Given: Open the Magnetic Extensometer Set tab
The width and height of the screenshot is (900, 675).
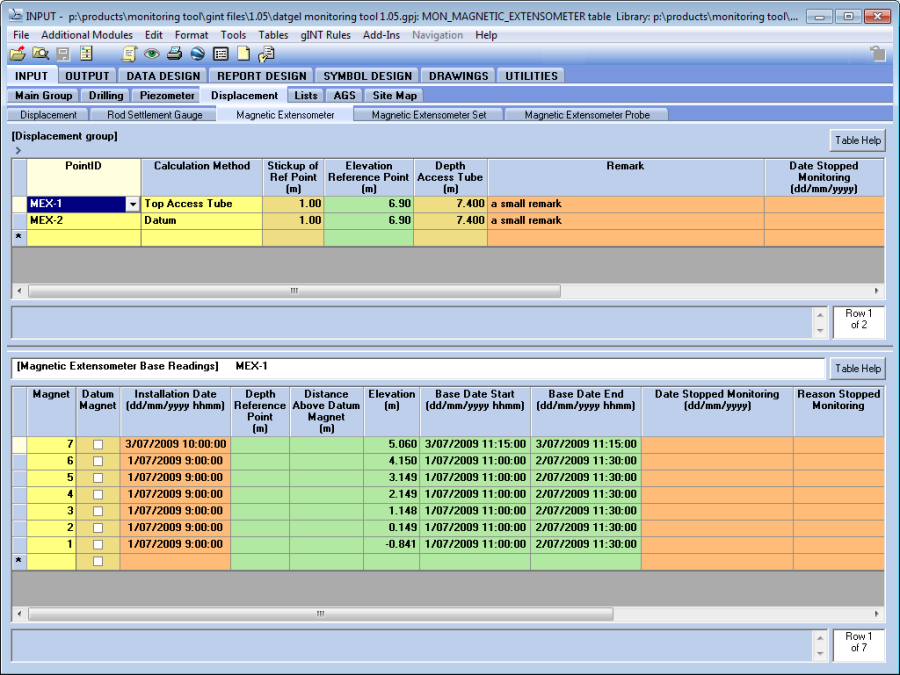Looking at the screenshot, I should click(x=428, y=115).
